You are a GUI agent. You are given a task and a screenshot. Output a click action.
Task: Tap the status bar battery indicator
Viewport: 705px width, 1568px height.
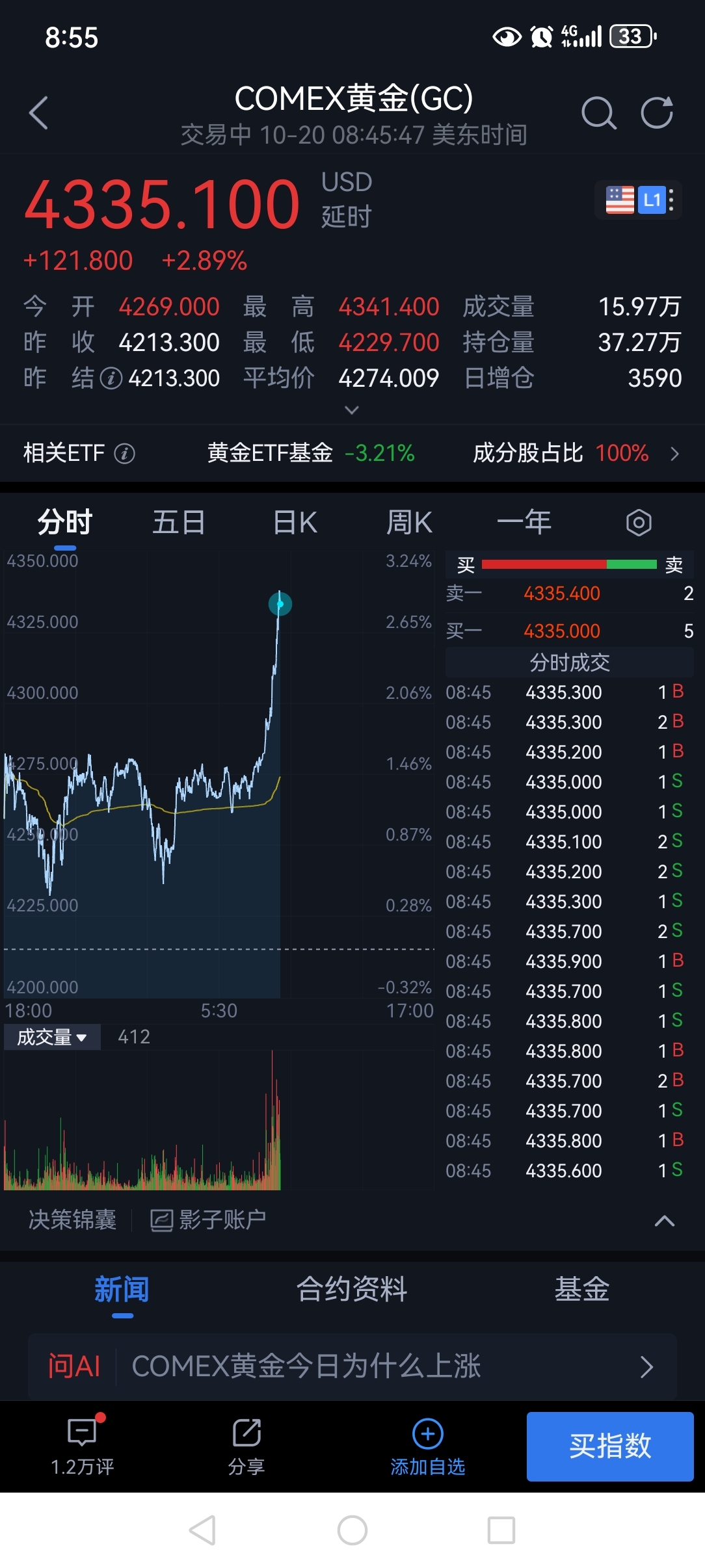[x=633, y=36]
